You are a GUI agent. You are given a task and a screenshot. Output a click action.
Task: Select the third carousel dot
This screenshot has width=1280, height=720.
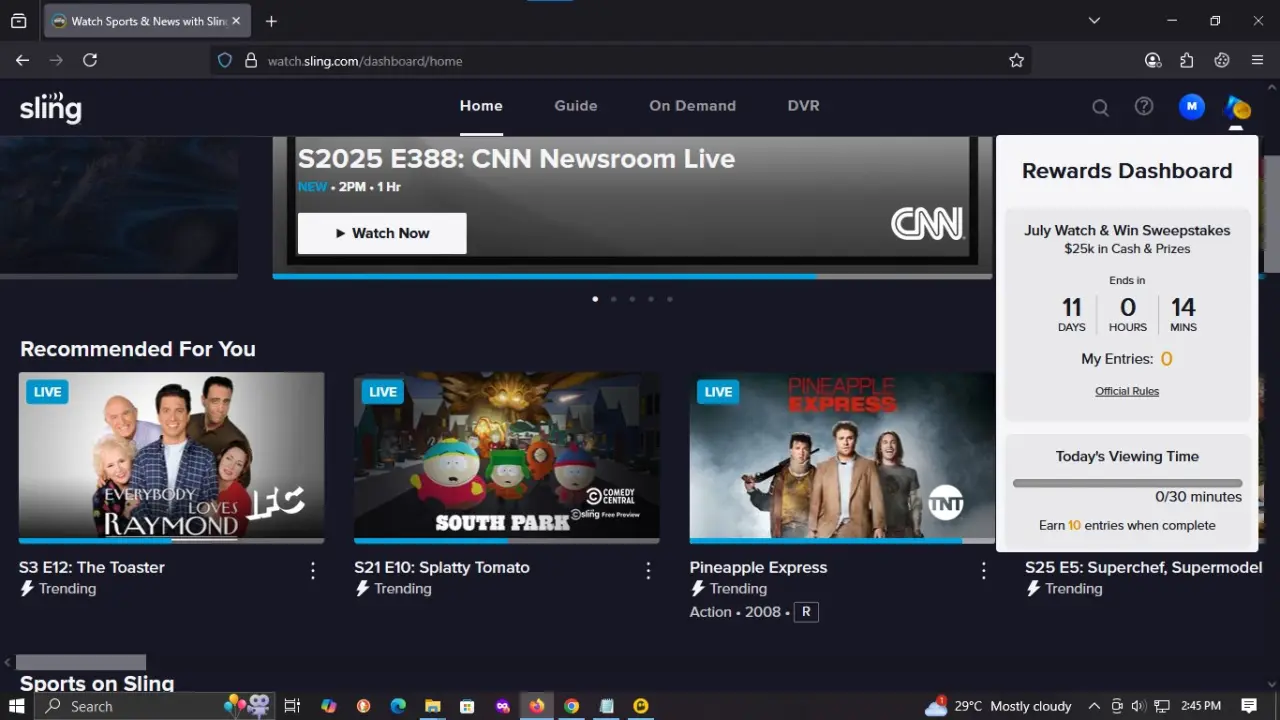tap(632, 299)
